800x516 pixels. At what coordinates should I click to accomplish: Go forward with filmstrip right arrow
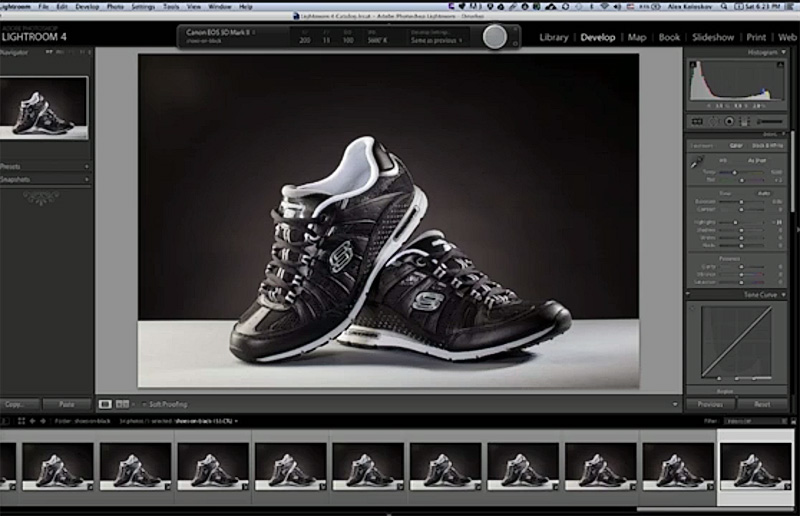pyautogui.click(x=43, y=421)
